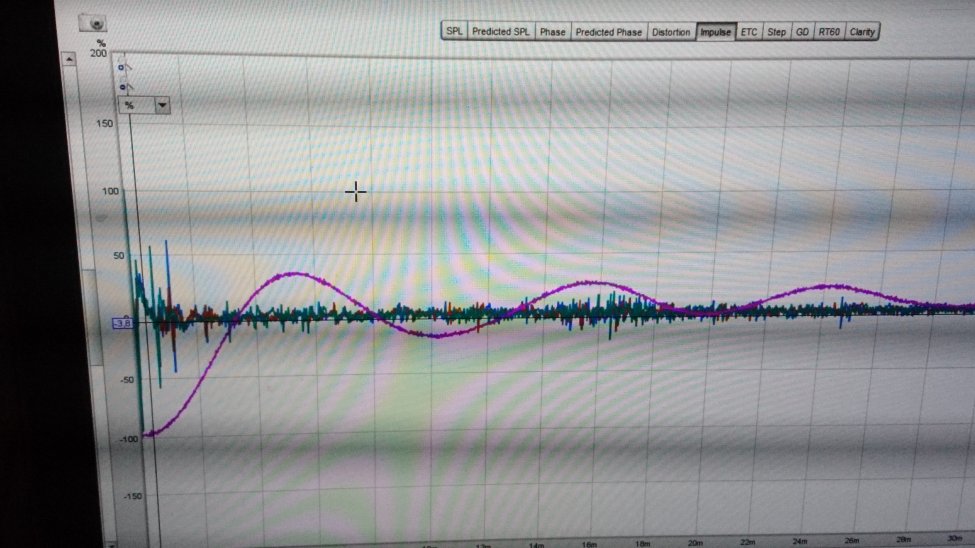
Task: Click the 20m time axis label
Action: [695, 543]
